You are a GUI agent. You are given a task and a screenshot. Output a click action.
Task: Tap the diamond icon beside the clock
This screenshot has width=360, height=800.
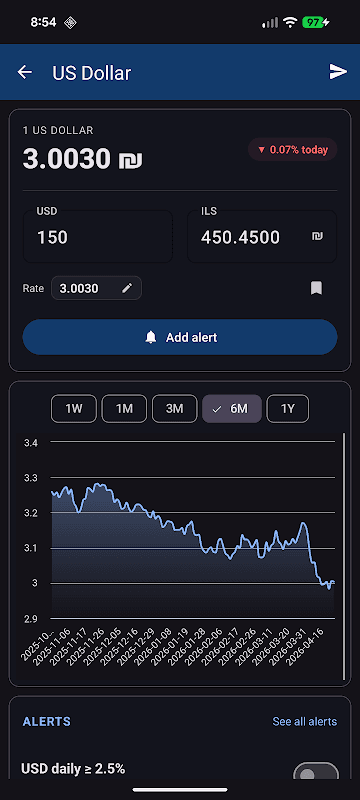click(x=70, y=22)
